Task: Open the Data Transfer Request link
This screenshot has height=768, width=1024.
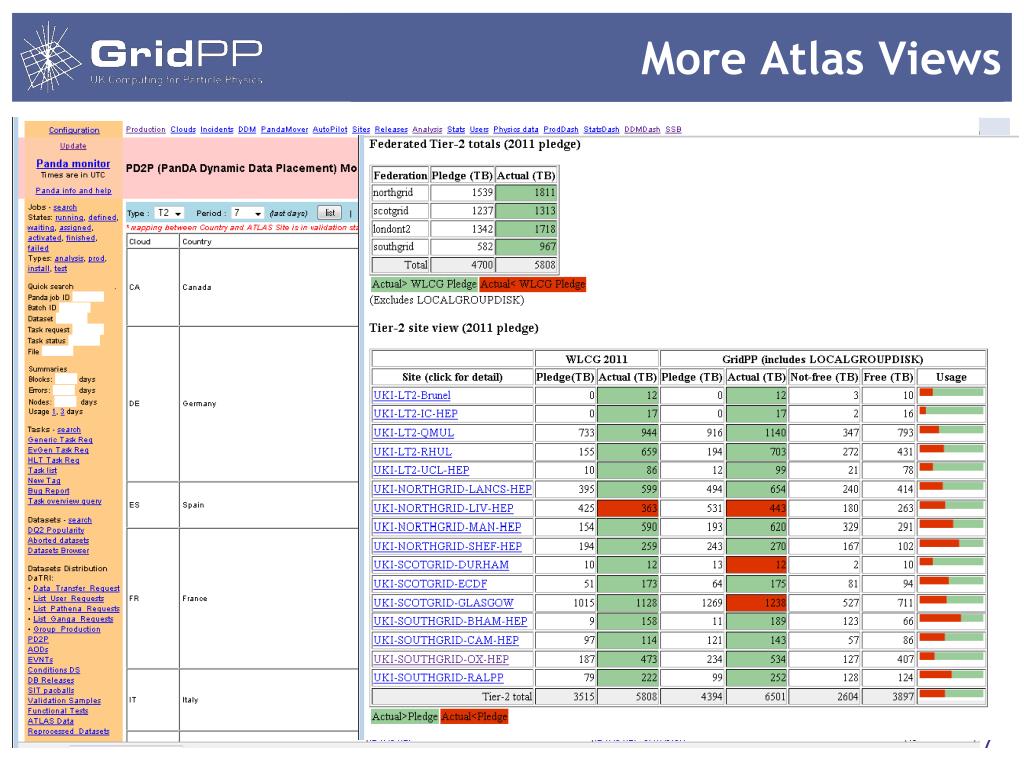Action: (x=76, y=588)
